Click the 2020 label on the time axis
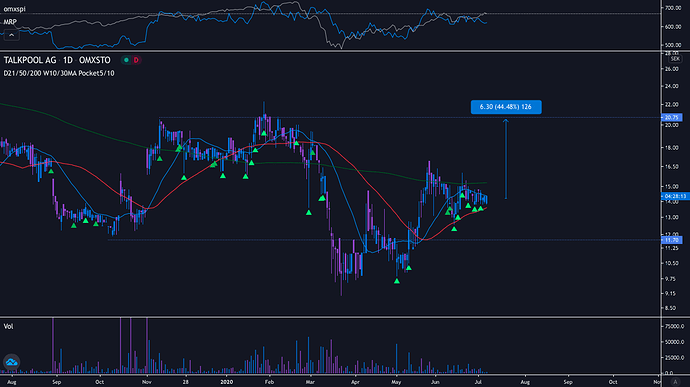690x387 pixels. point(226,382)
